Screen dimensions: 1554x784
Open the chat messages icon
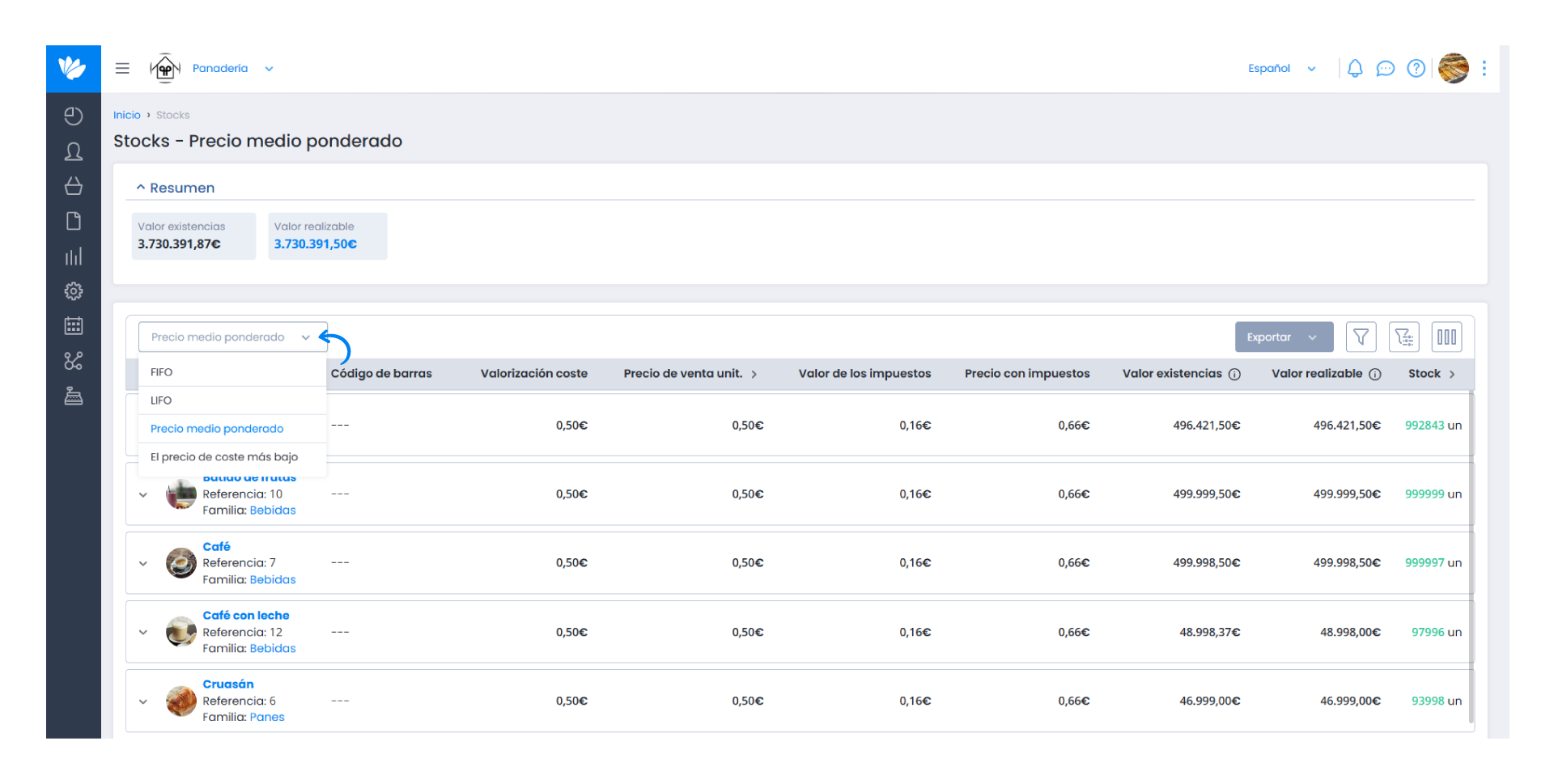[x=1386, y=68]
